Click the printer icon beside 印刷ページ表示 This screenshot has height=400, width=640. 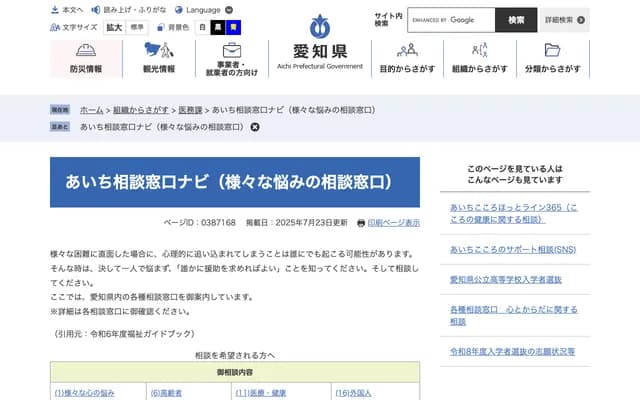[x=361, y=223]
